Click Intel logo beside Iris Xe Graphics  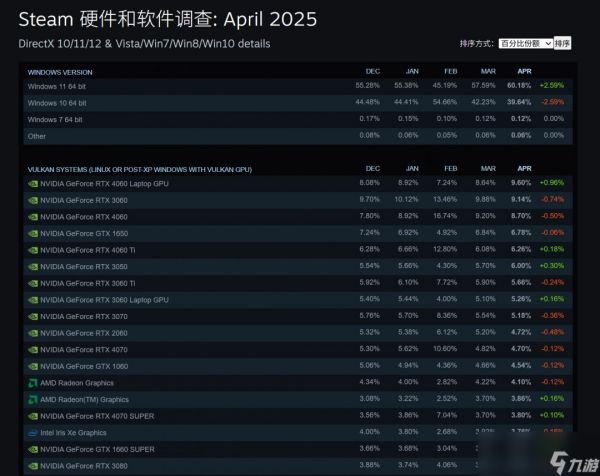(x=33, y=433)
